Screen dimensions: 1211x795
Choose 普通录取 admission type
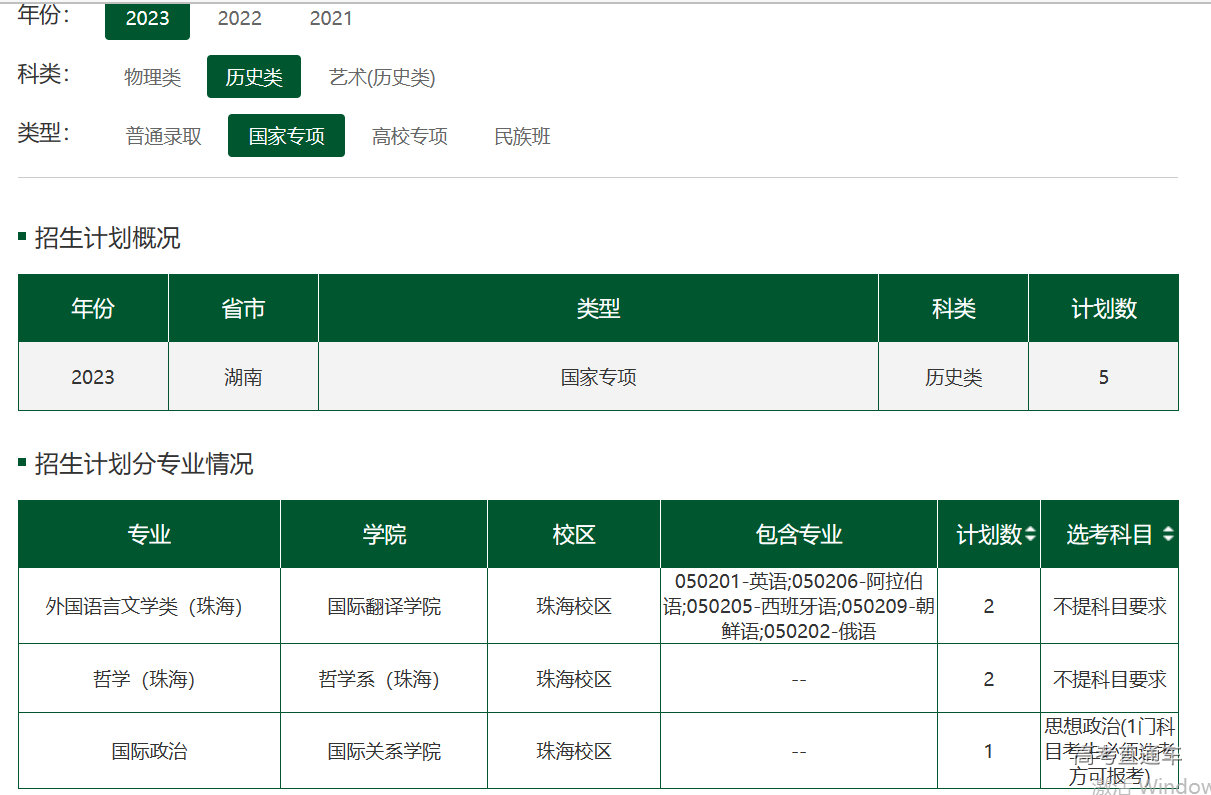[x=163, y=136]
